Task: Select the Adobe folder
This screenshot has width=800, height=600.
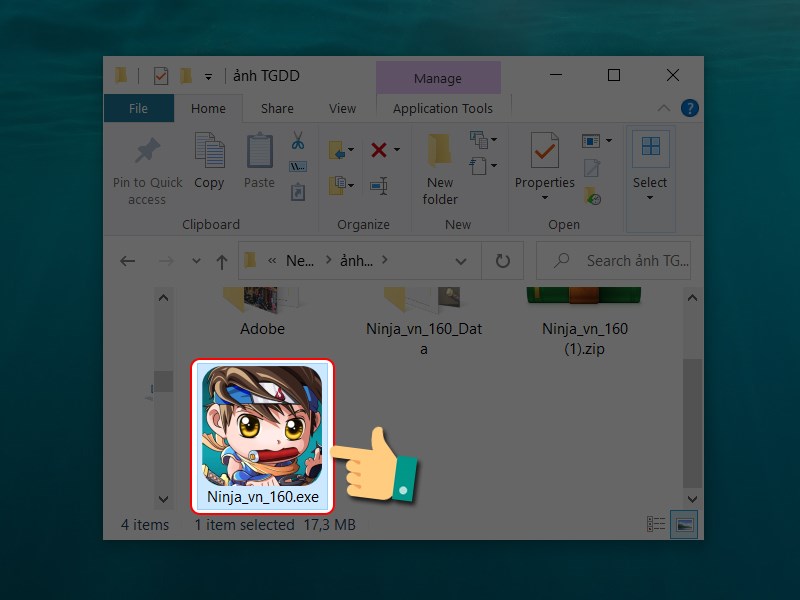Action: (x=262, y=312)
